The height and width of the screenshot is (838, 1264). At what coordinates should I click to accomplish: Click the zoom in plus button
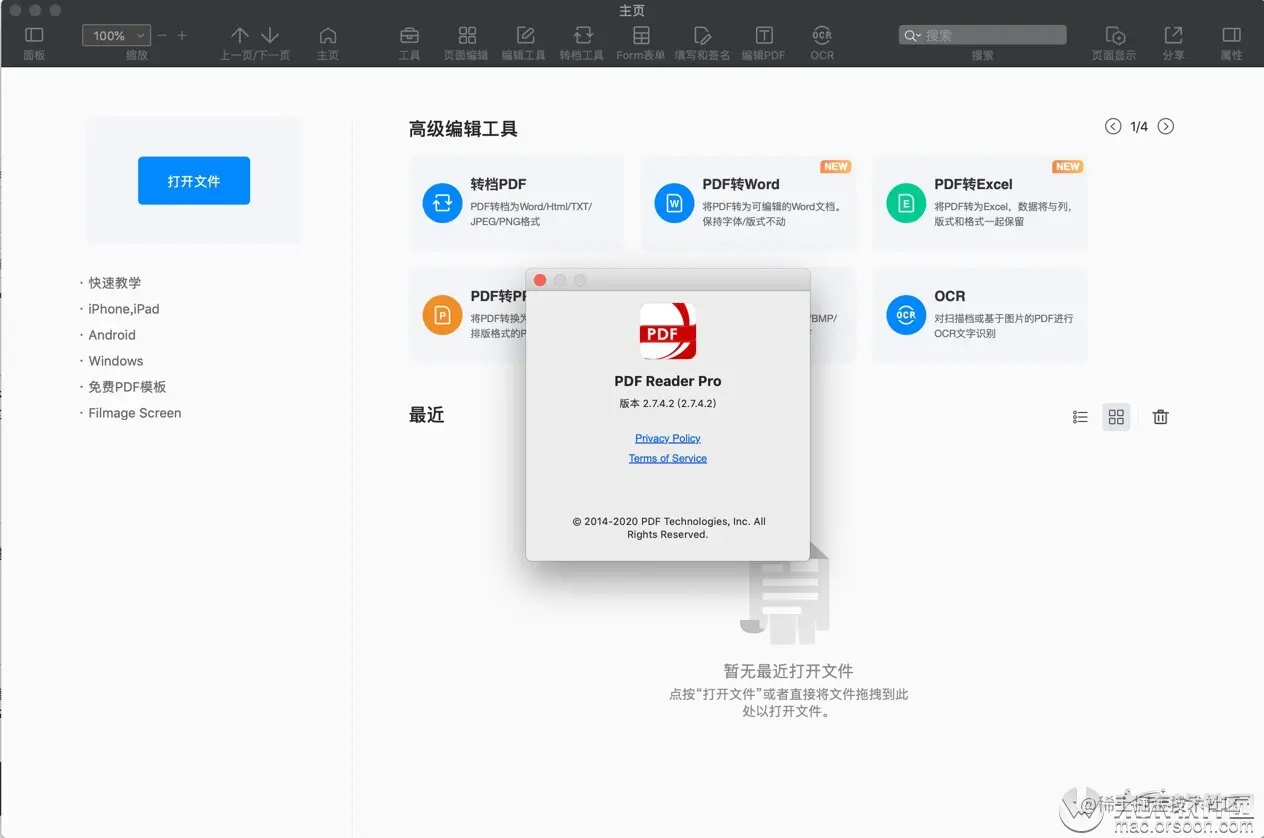point(182,35)
